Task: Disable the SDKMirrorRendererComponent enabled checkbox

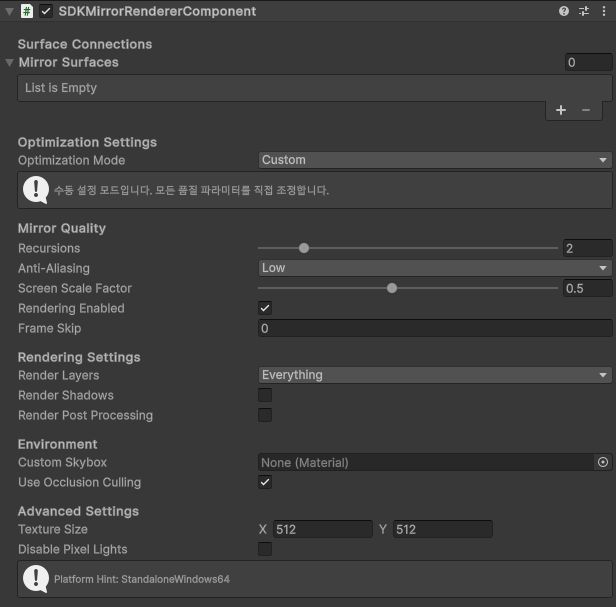Action: tap(46, 11)
